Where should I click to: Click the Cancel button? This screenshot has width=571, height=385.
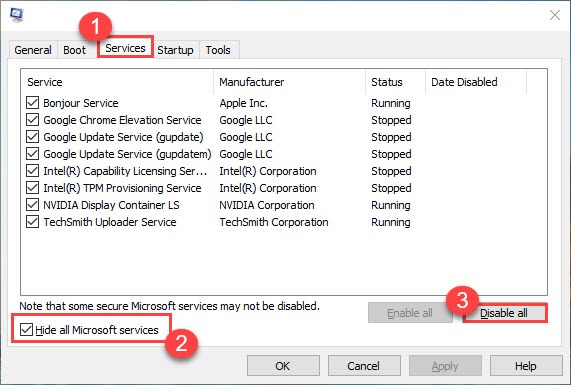[364, 366]
